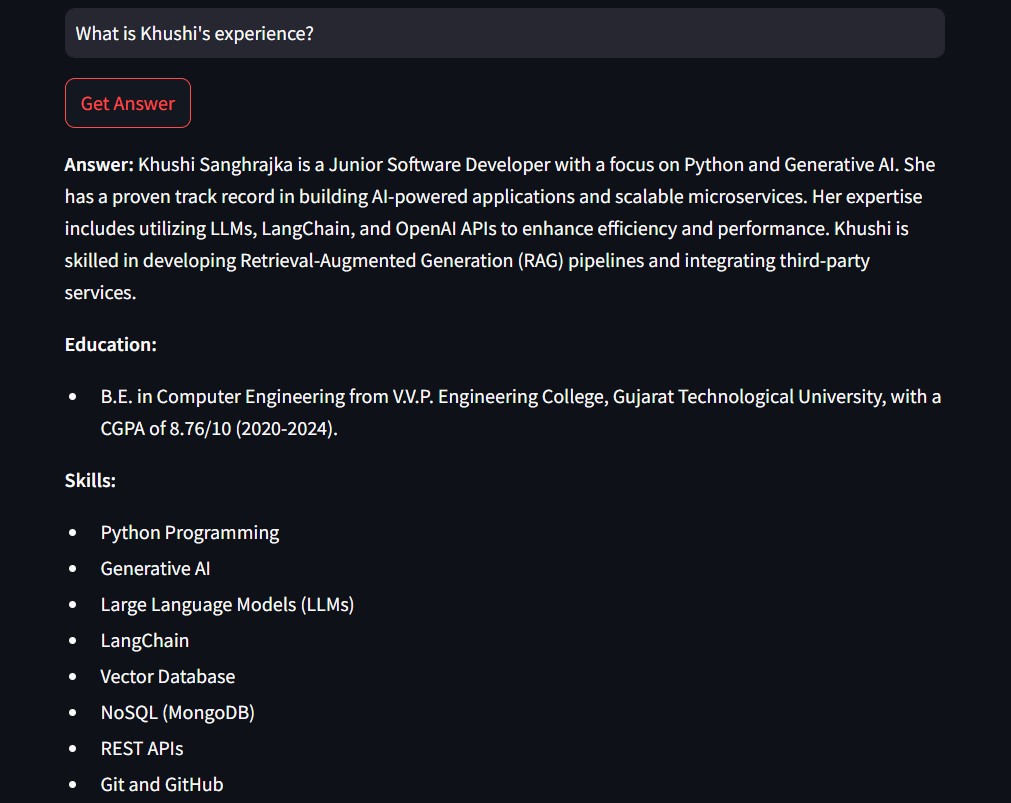This screenshot has height=803, width=1011.
Task: Select the Git and GitHub item
Action: (x=162, y=785)
